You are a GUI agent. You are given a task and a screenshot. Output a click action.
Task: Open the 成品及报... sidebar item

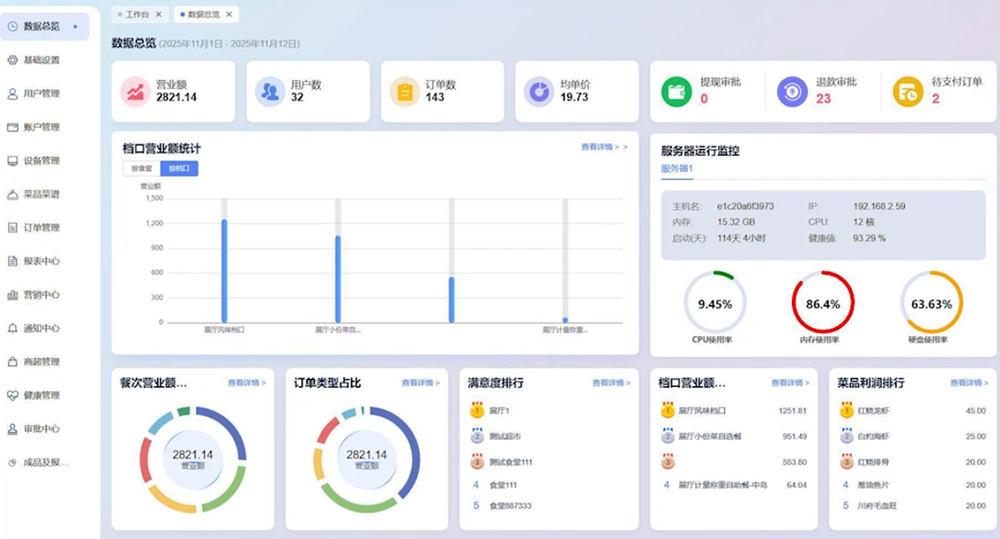click(x=45, y=462)
